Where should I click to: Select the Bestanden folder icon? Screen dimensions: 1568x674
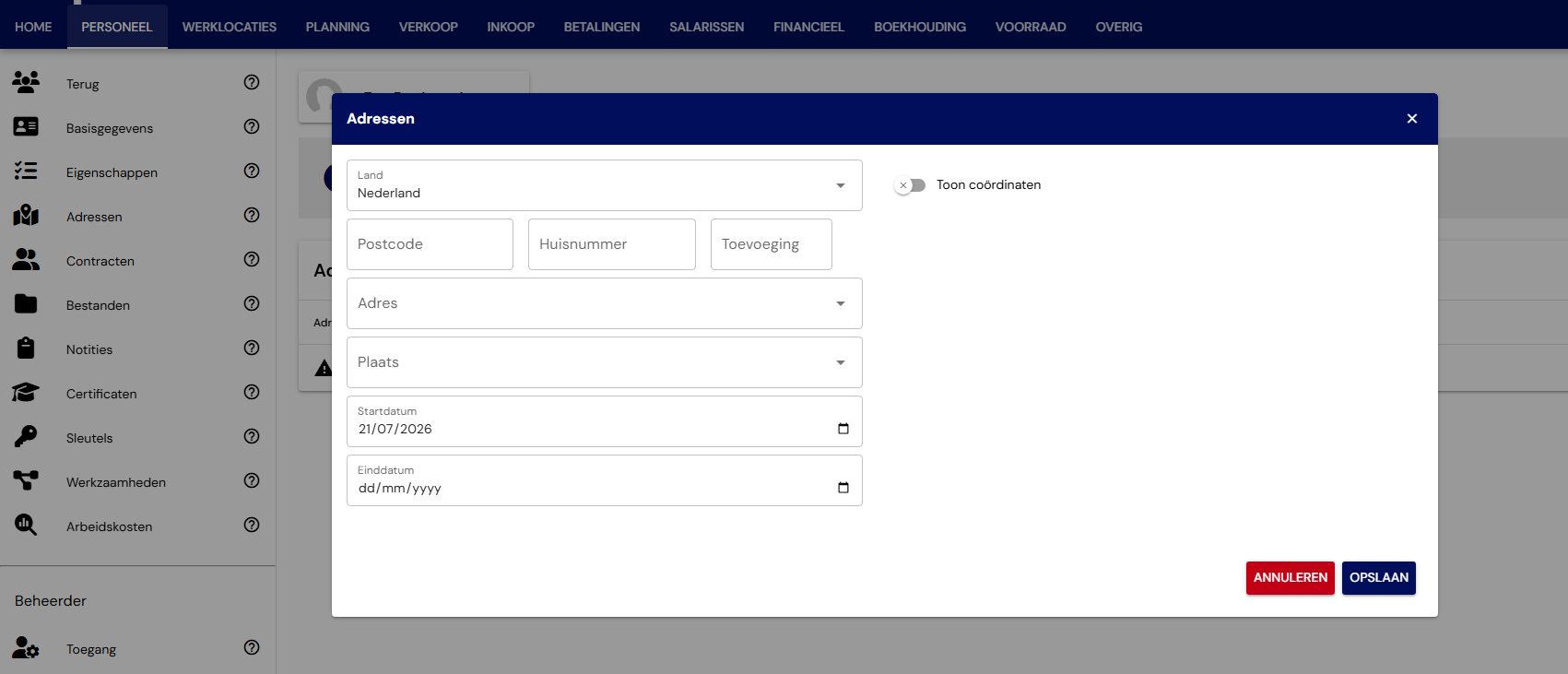coord(26,303)
